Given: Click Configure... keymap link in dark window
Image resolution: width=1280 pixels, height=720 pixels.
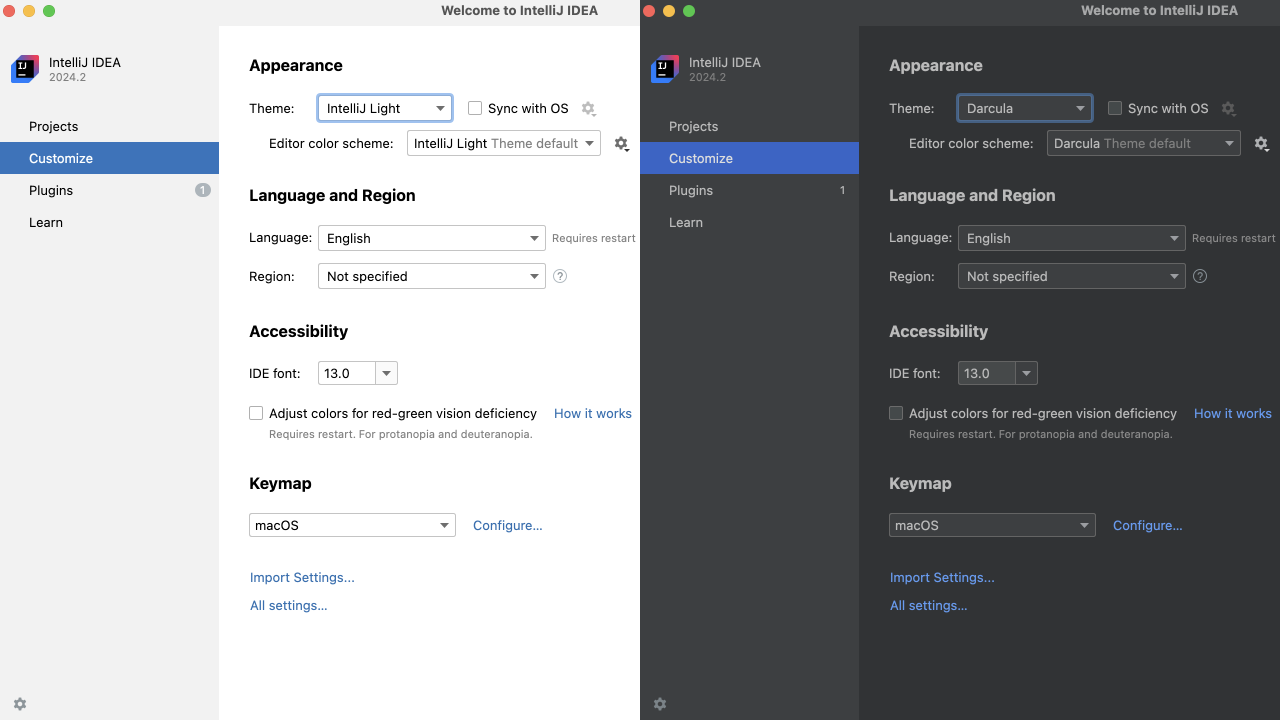Looking at the screenshot, I should (1148, 525).
